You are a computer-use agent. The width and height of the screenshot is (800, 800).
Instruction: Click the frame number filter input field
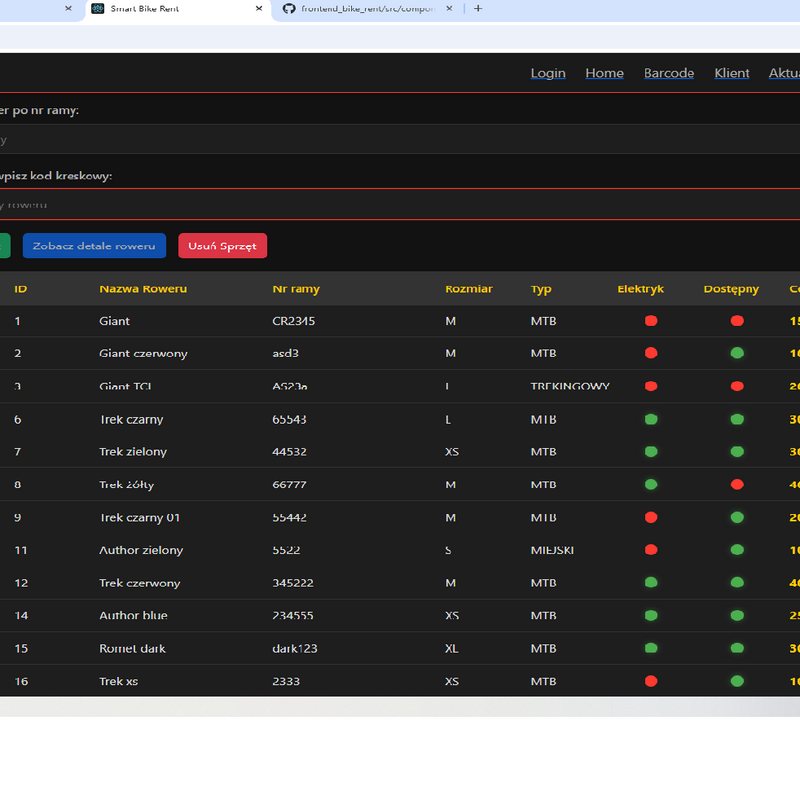pyautogui.click(x=400, y=140)
